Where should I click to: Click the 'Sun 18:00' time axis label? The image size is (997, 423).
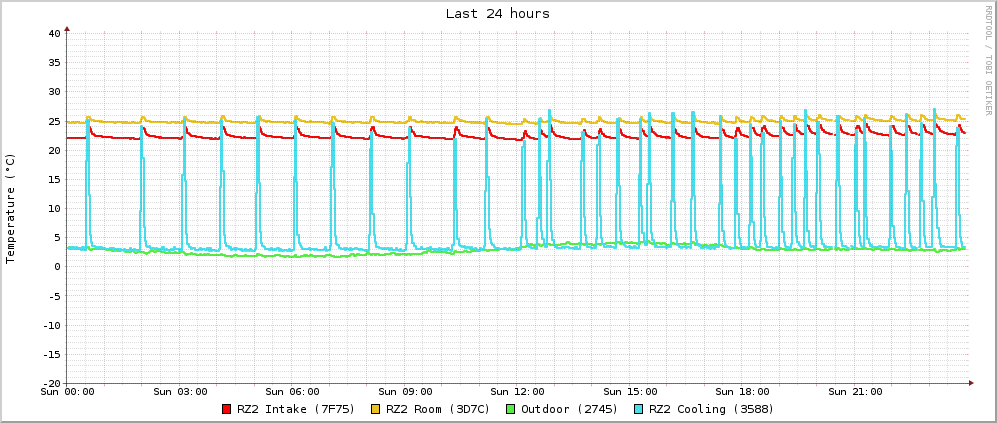[x=743, y=391]
